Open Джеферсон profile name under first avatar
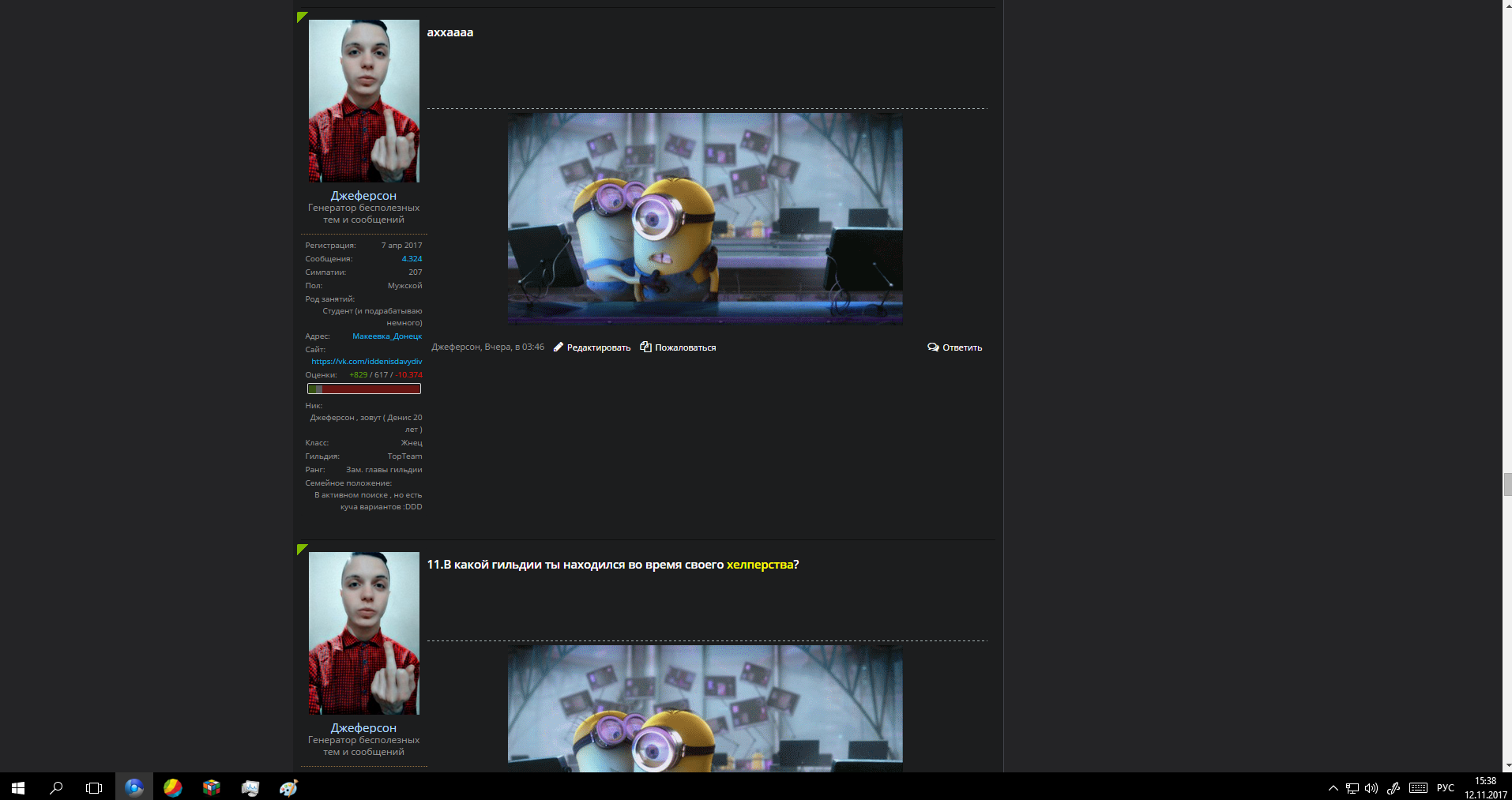The width and height of the screenshot is (1512, 800). pyautogui.click(x=363, y=196)
